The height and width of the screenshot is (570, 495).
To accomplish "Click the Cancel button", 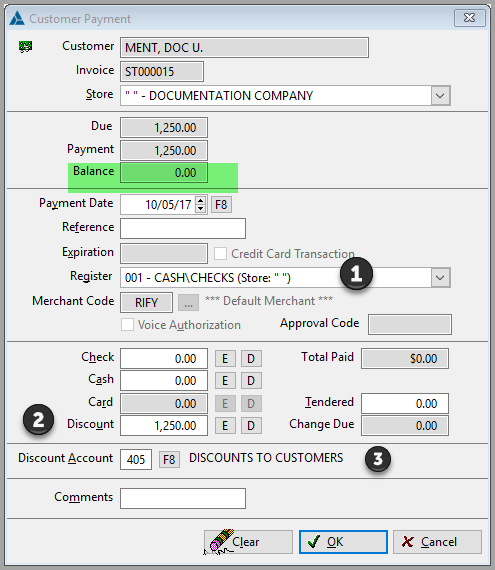I will tap(437, 542).
